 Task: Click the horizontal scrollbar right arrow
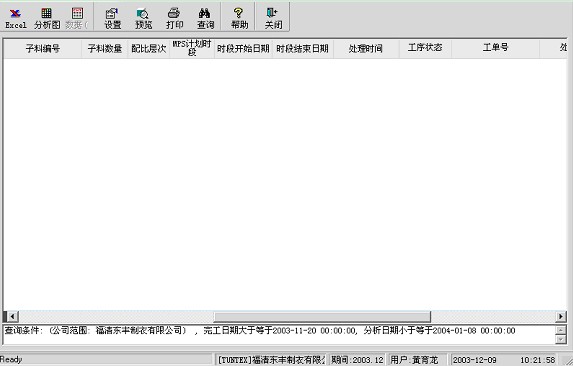[561, 316]
